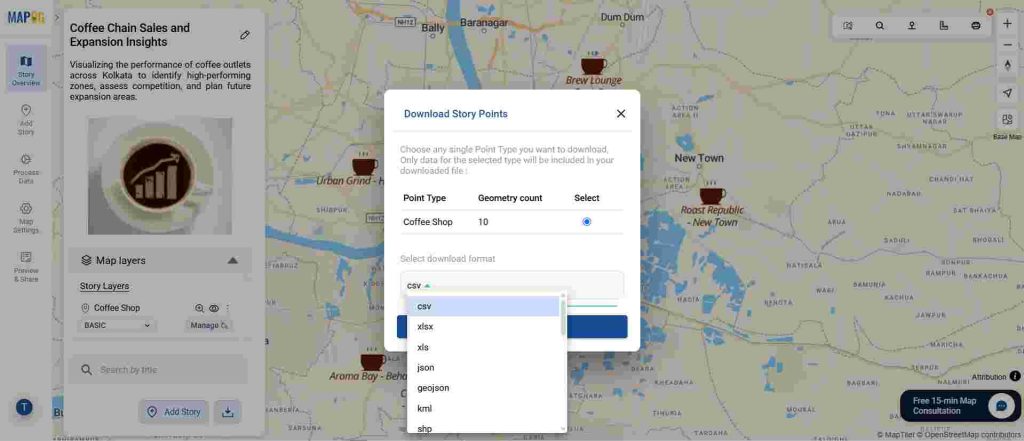
Task: Open Preview & Share in the sidebar
Action: [25, 267]
